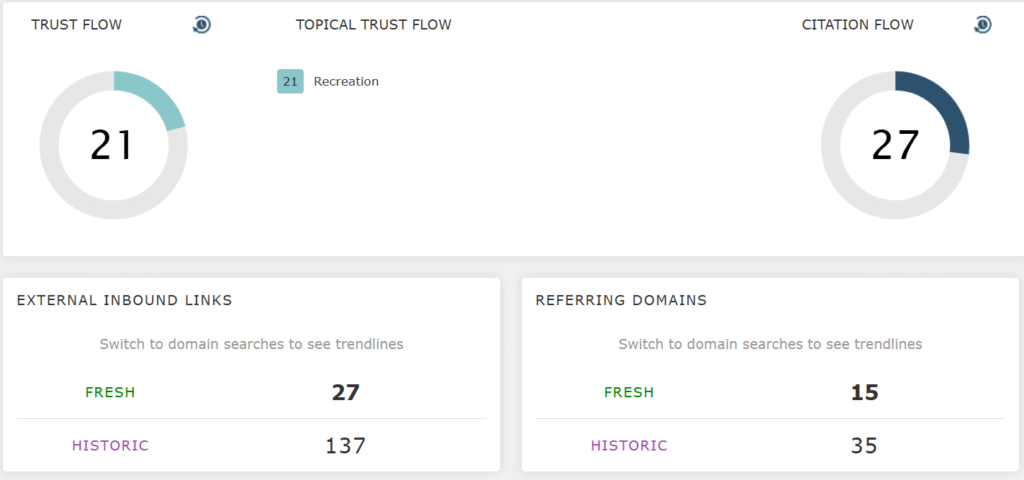This screenshot has height=480, width=1024.
Task: Select the Trust Flow heading
Action: pos(77,25)
